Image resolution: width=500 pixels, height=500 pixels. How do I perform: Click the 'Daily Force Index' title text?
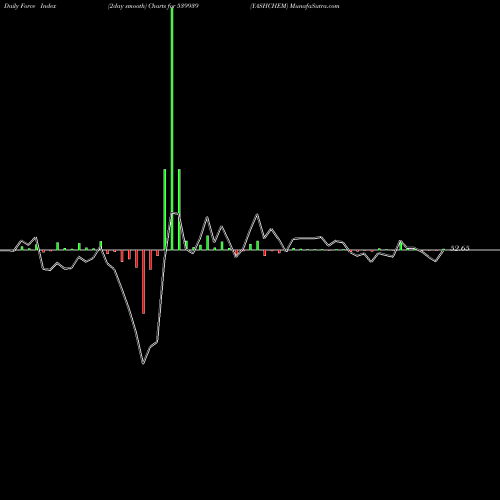click(x=30, y=6)
